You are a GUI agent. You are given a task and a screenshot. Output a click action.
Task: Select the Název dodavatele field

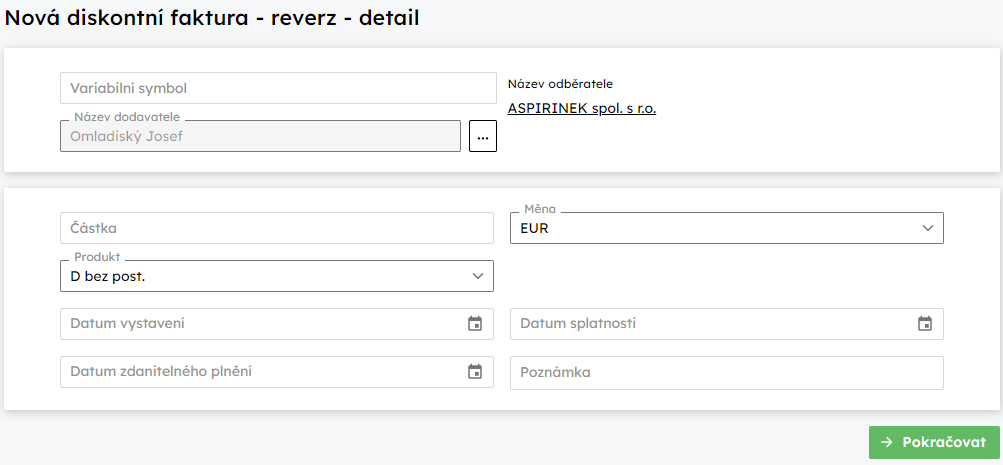pyautogui.click(x=260, y=136)
